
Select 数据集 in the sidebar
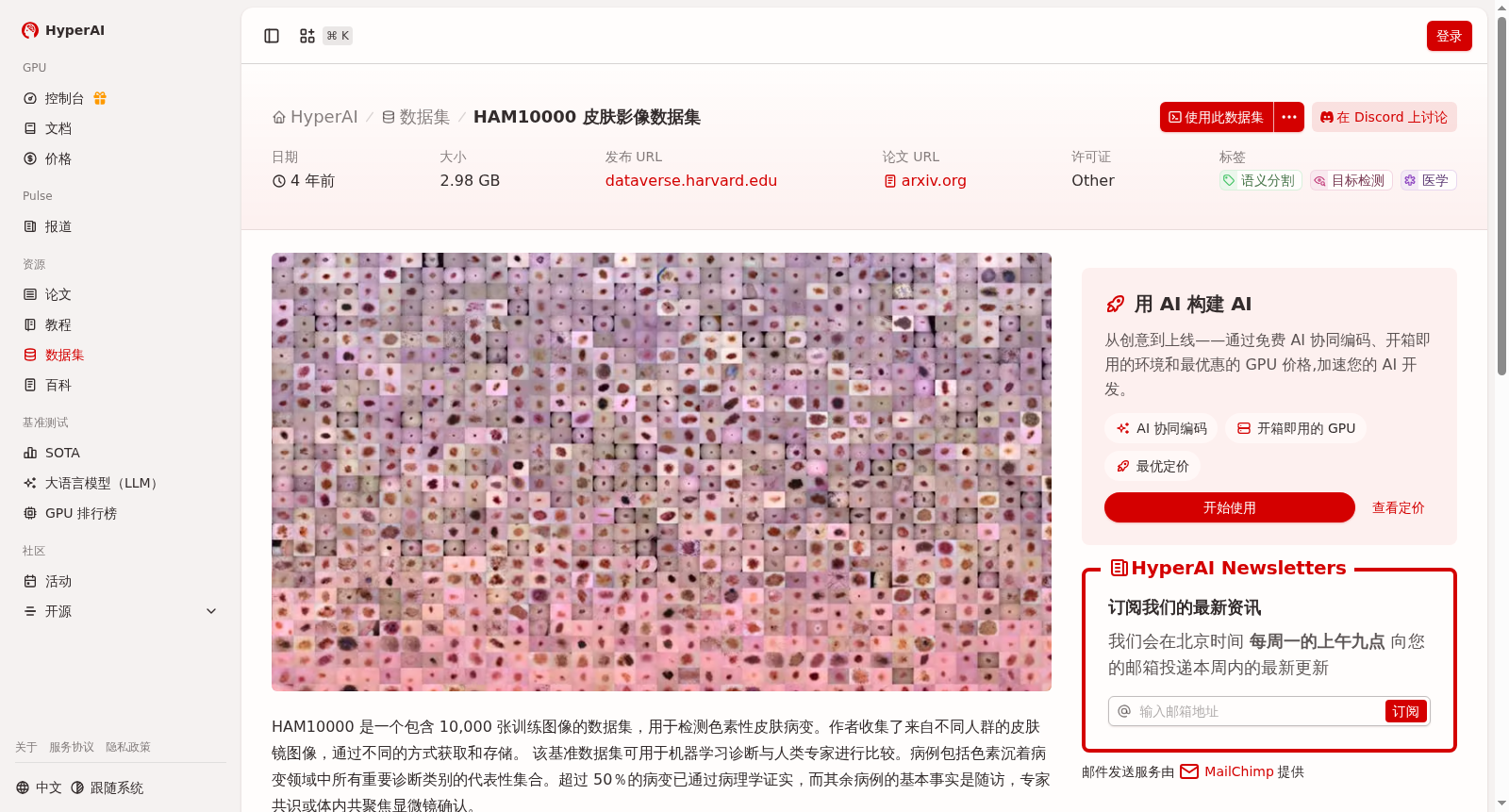[x=64, y=355]
